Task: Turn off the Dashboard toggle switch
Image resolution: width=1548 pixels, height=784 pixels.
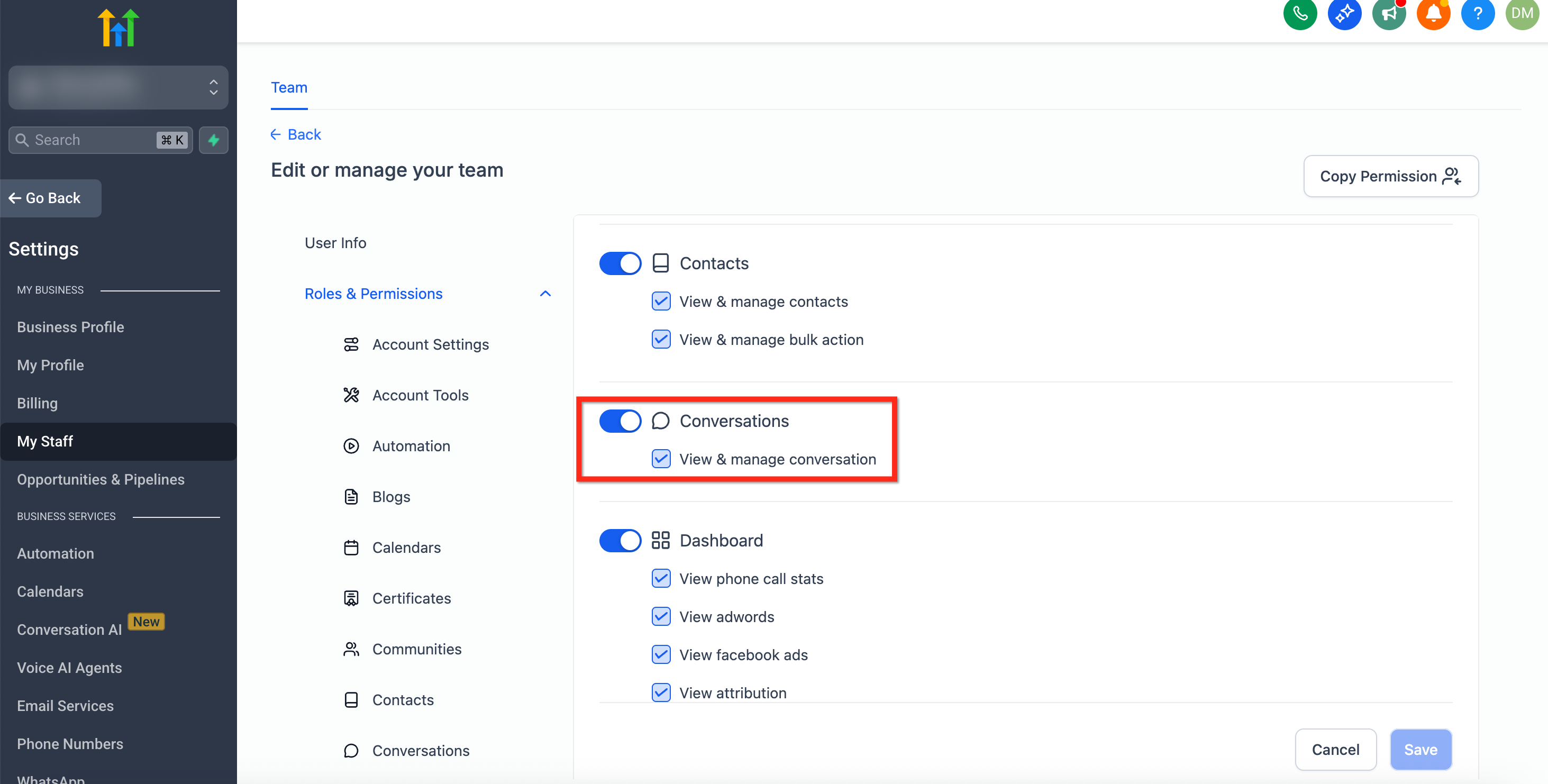Action: (x=620, y=540)
